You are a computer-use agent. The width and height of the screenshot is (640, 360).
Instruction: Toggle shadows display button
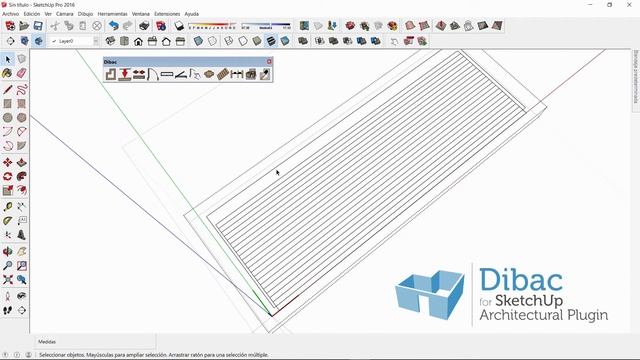pos(179,26)
